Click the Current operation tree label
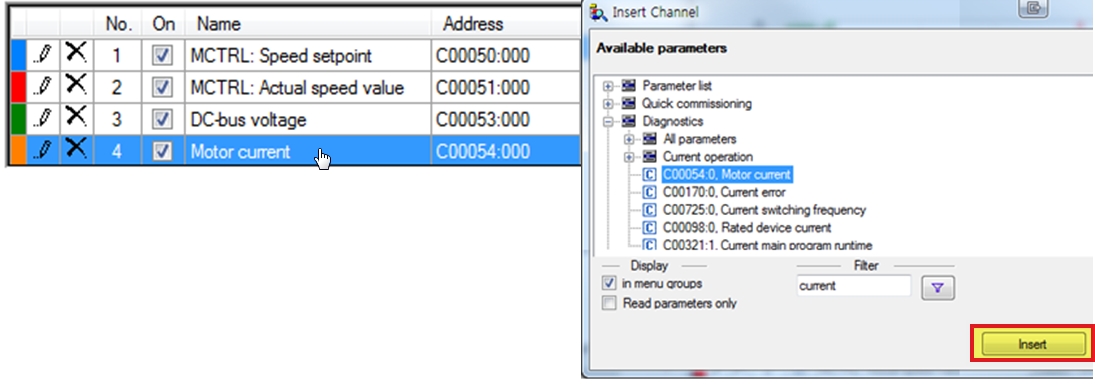 (707, 157)
